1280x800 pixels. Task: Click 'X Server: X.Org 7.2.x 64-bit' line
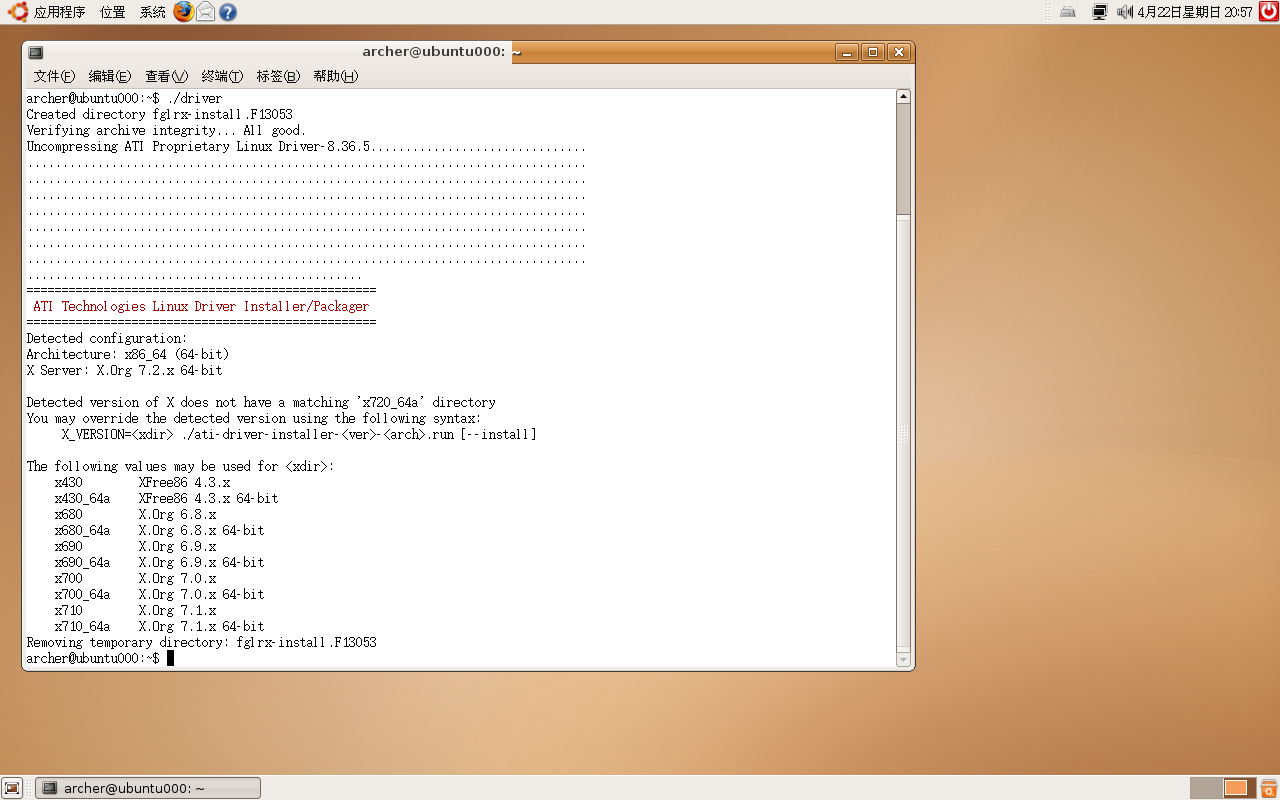point(124,370)
